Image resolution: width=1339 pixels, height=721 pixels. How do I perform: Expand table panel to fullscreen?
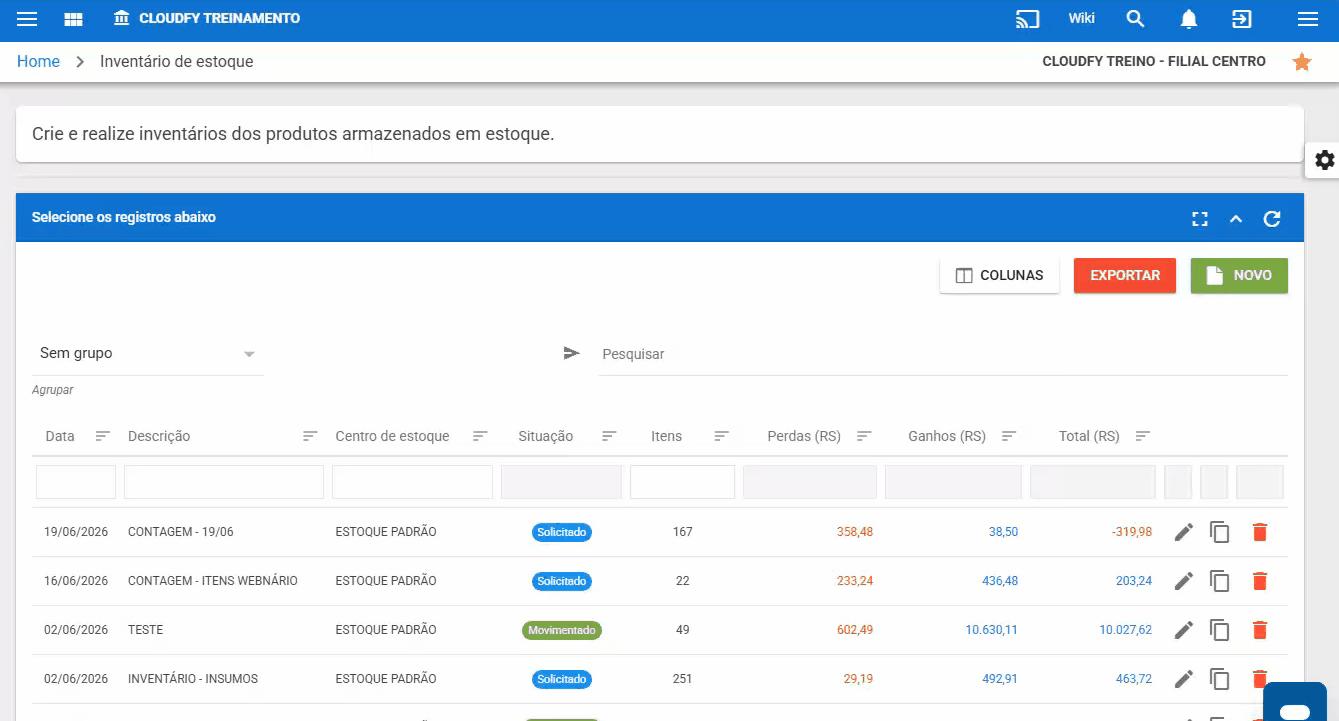pos(1200,219)
